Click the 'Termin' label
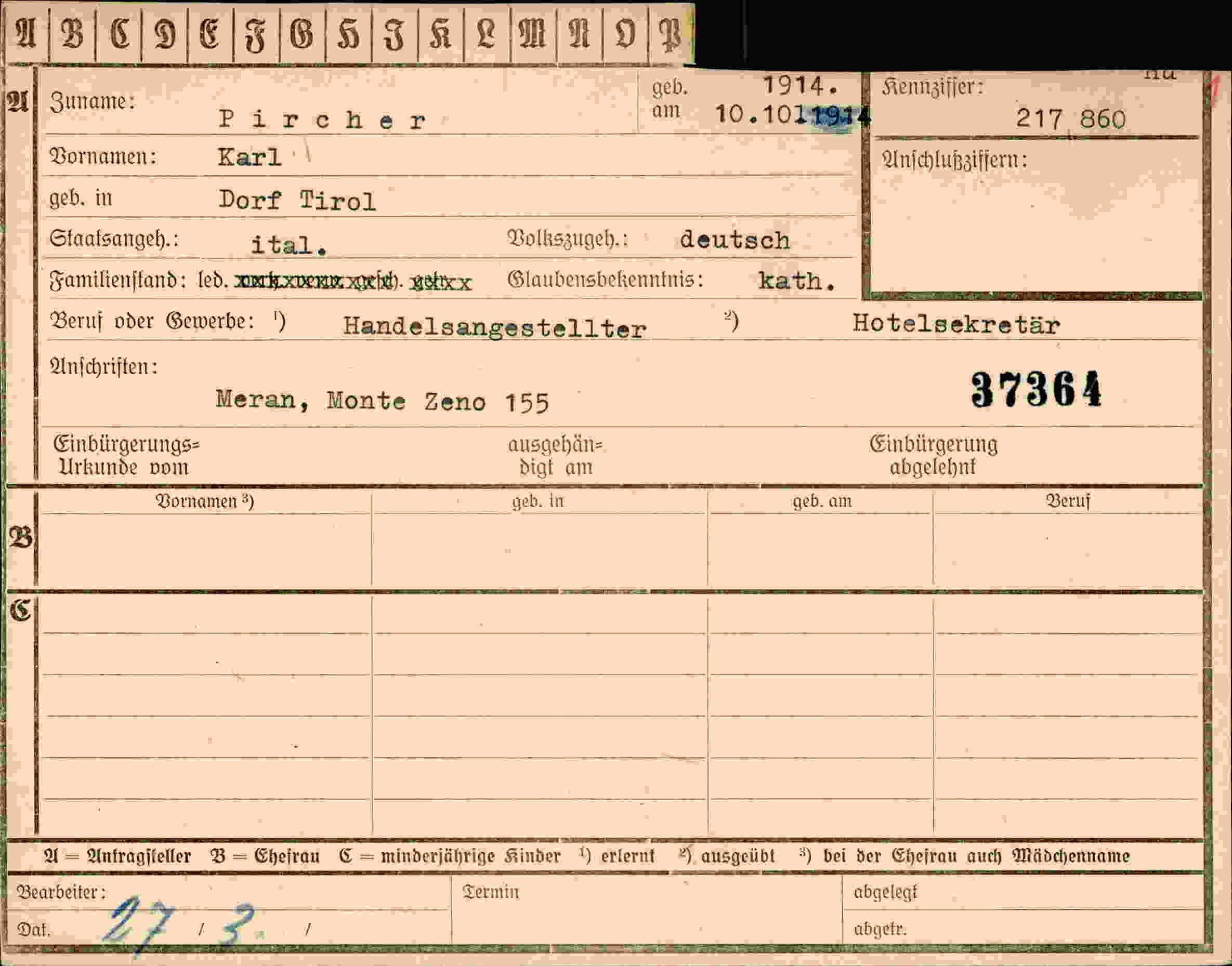This screenshot has height=966, width=1232. (x=490, y=891)
